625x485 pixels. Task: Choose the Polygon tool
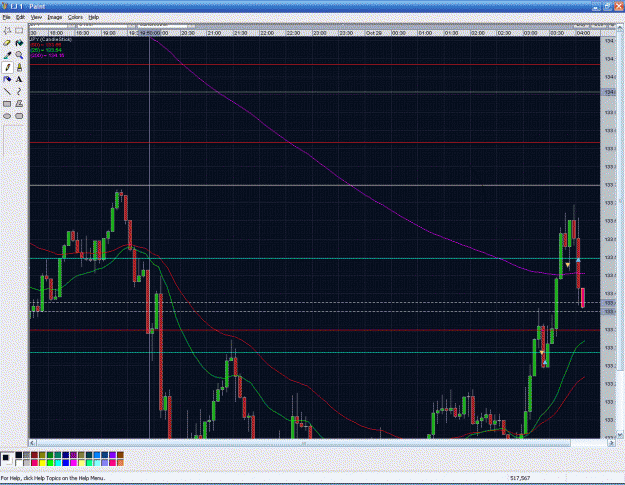(19, 104)
